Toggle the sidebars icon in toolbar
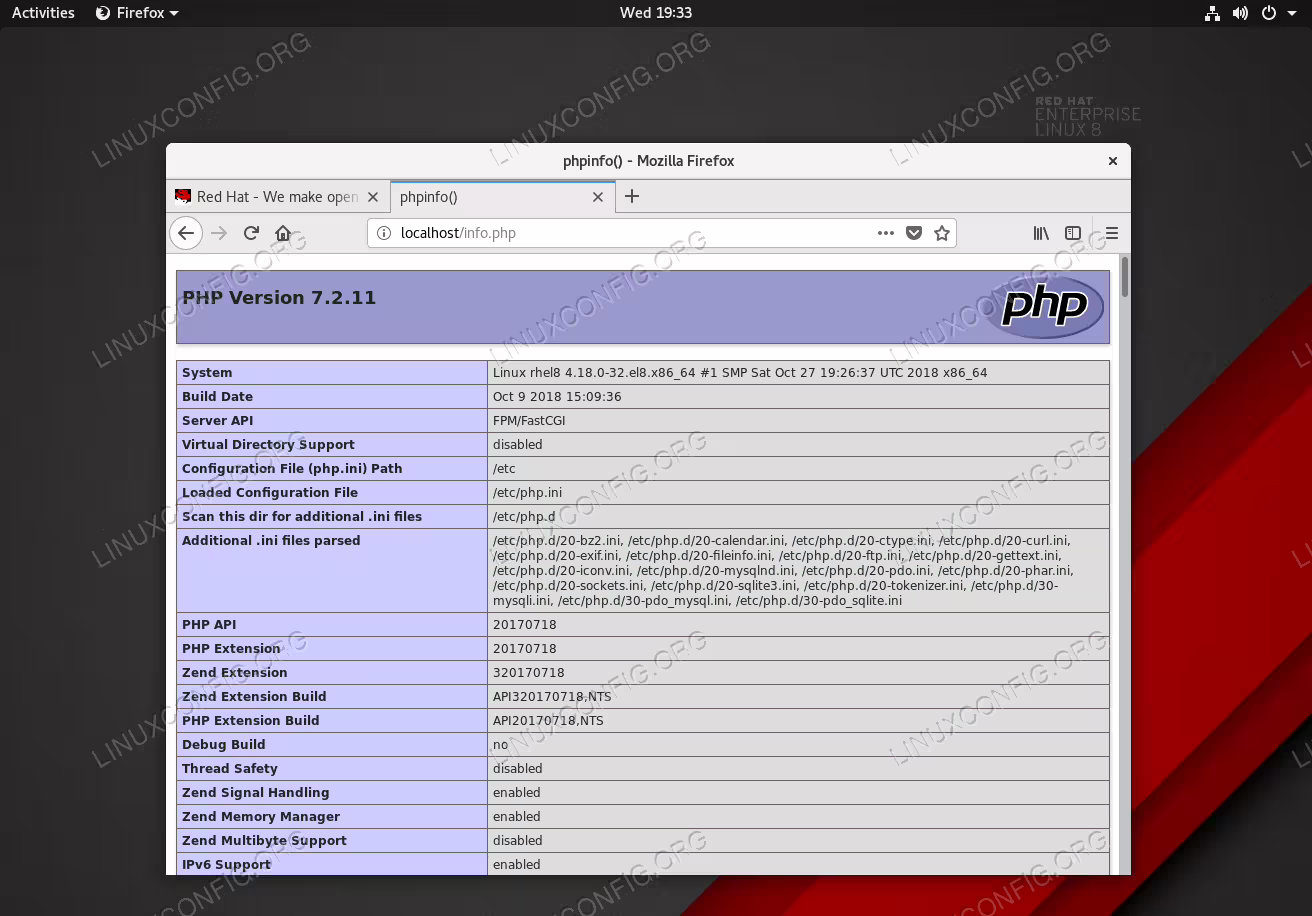Screen dimensions: 1312x916 1073,233
